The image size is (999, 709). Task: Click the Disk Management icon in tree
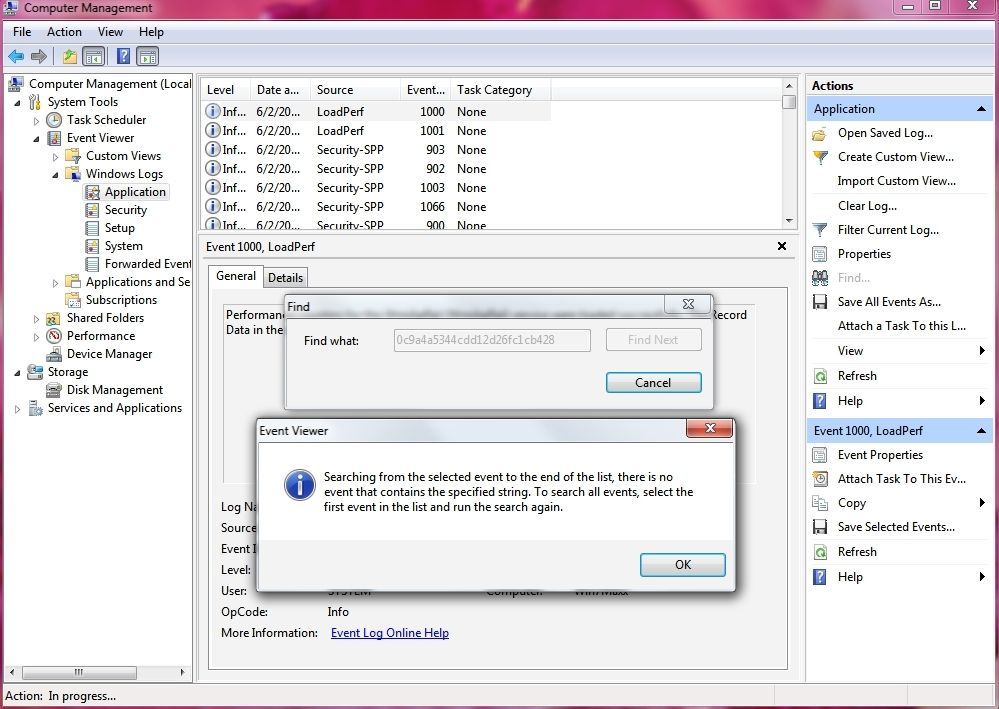point(54,390)
